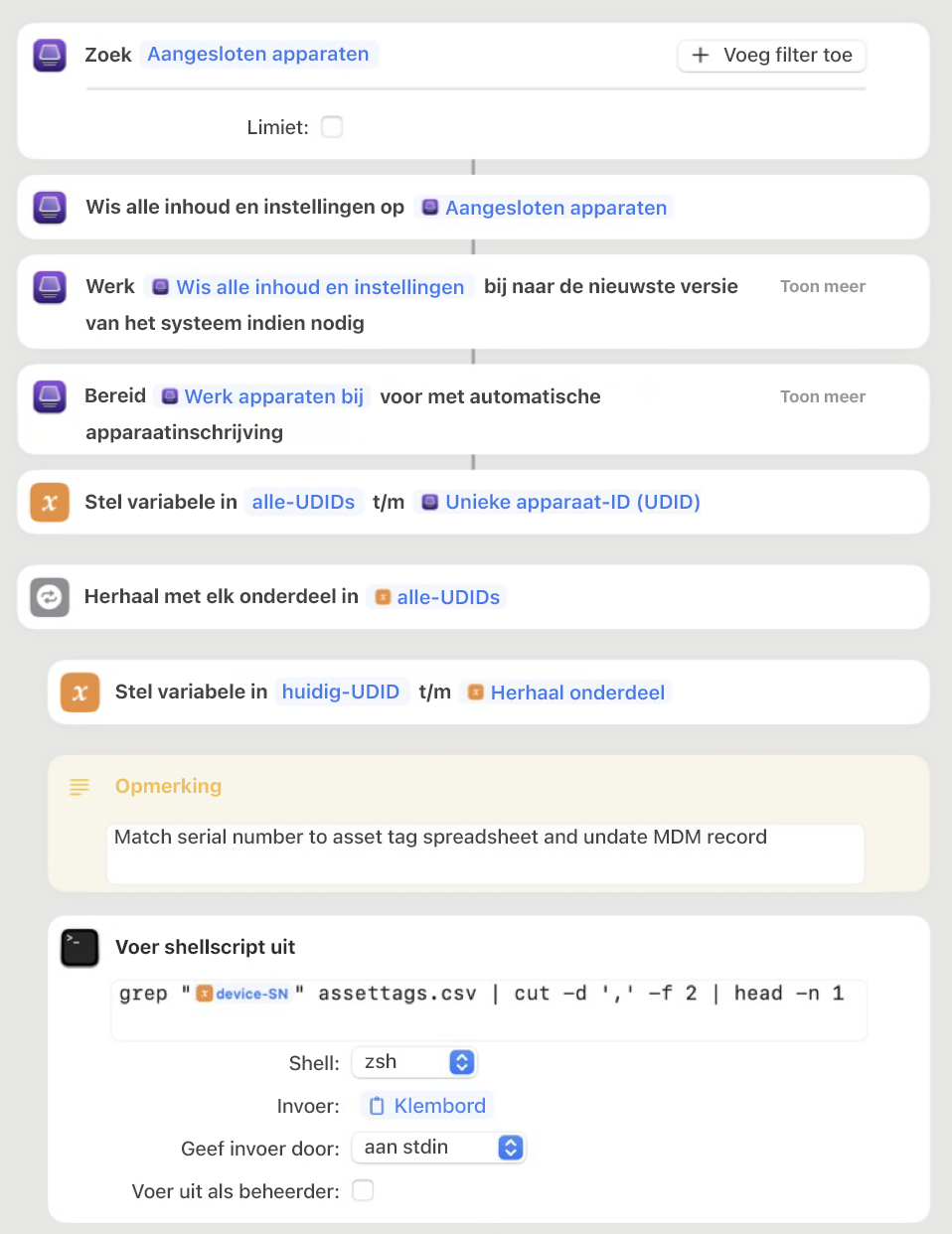Viewport: 952px width, 1234px height.
Task: Click the device icon on the 'Werk bij' action
Action: tap(49, 287)
